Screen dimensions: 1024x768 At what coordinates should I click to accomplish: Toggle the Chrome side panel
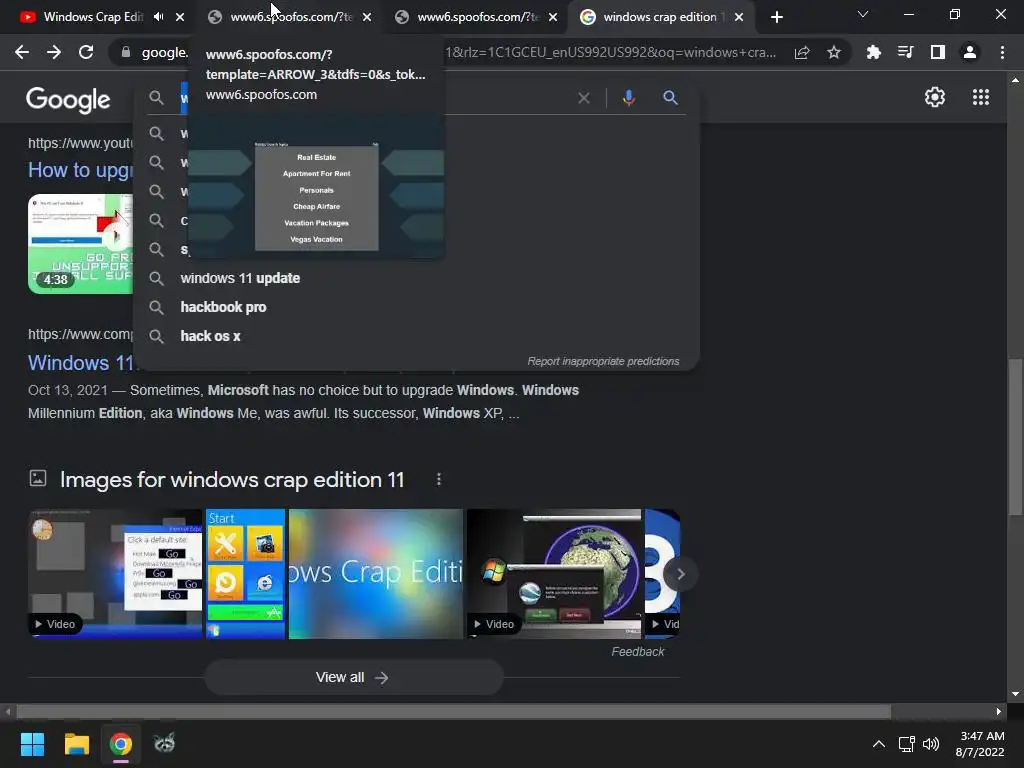click(x=937, y=52)
